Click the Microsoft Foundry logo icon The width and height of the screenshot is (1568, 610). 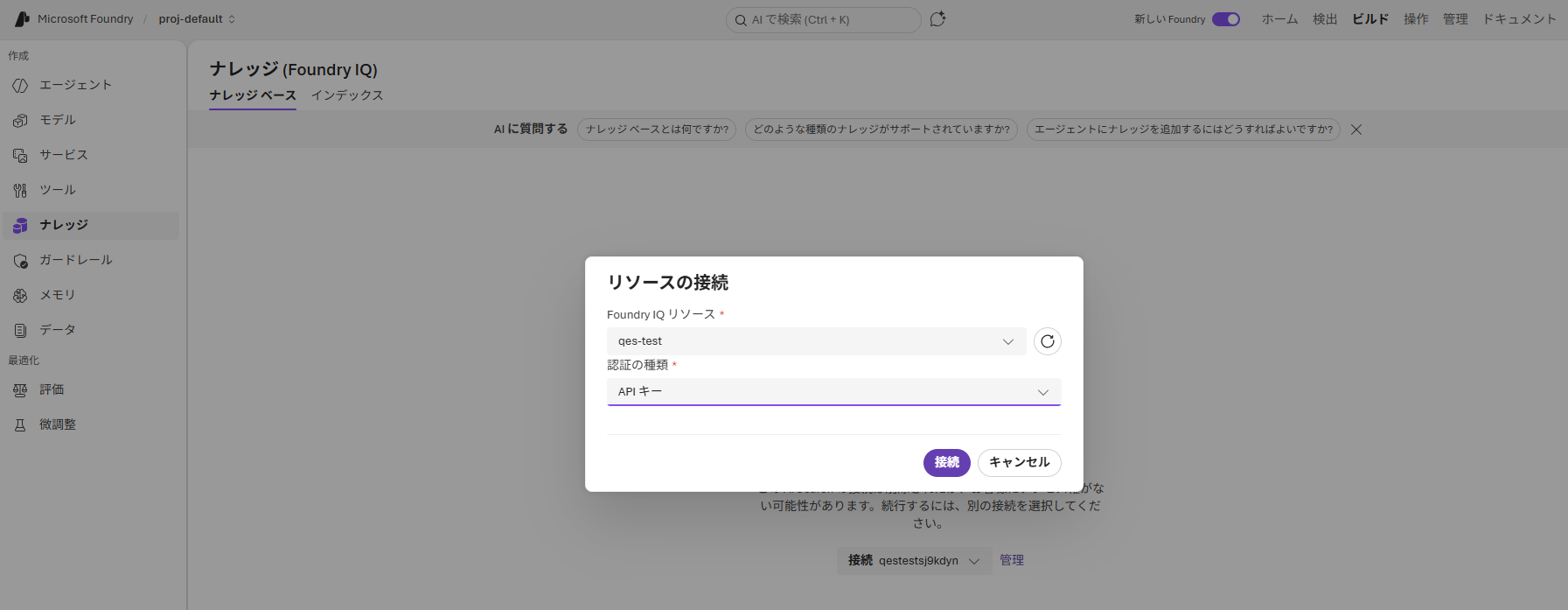(x=22, y=18)
